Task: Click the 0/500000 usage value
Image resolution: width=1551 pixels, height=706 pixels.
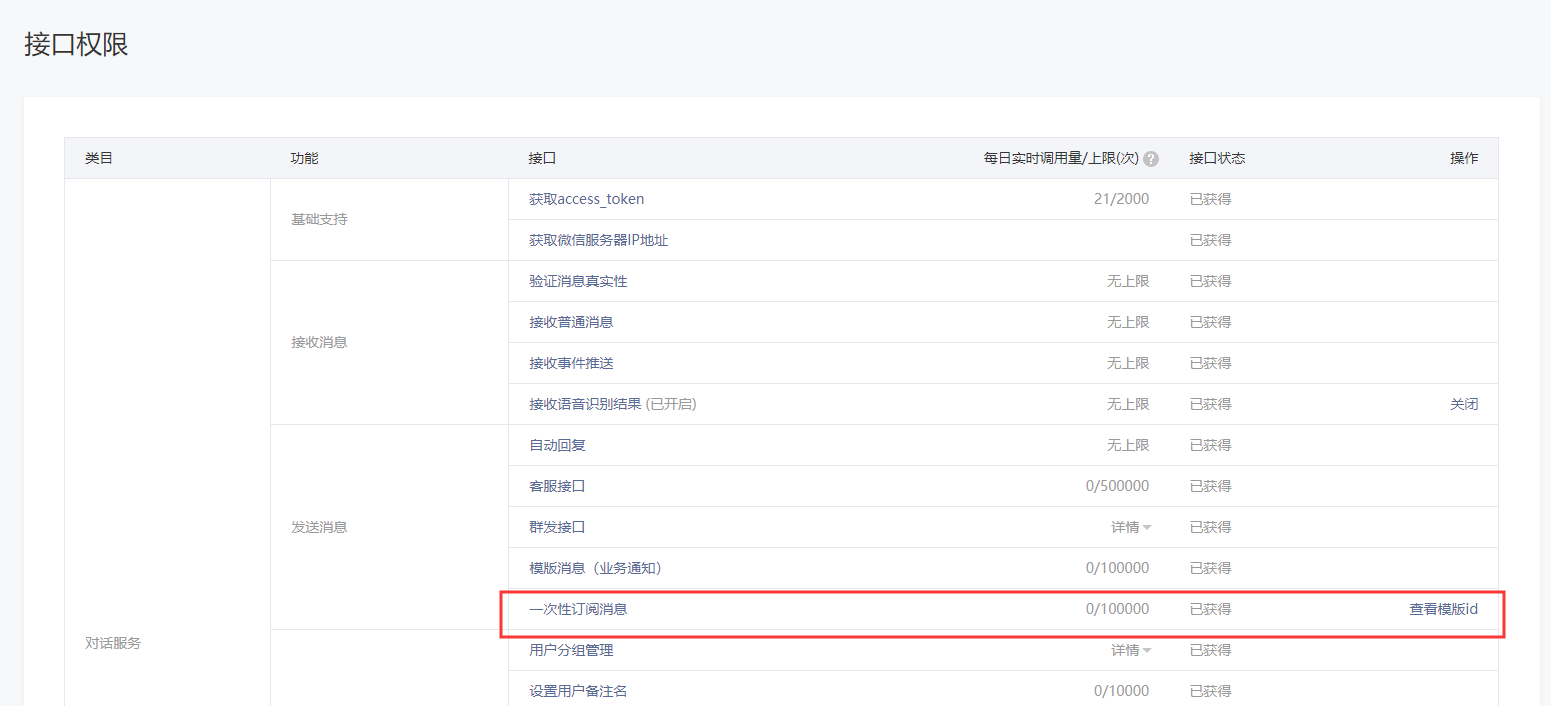Action: [x=1117, y=486]
